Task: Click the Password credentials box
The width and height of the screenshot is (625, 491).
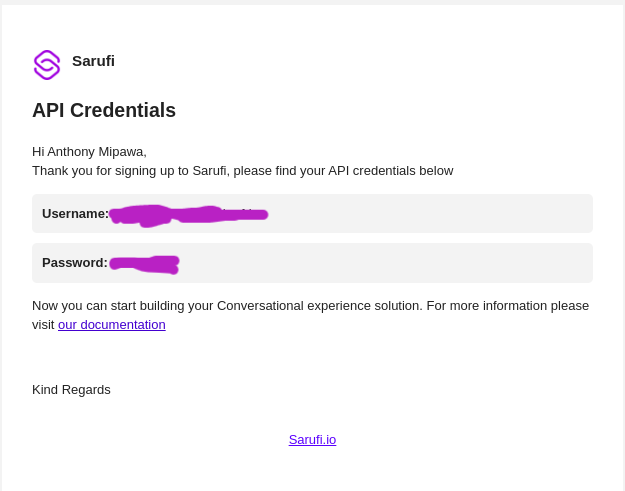Action: pyautogui.click(x=312, y=263)
